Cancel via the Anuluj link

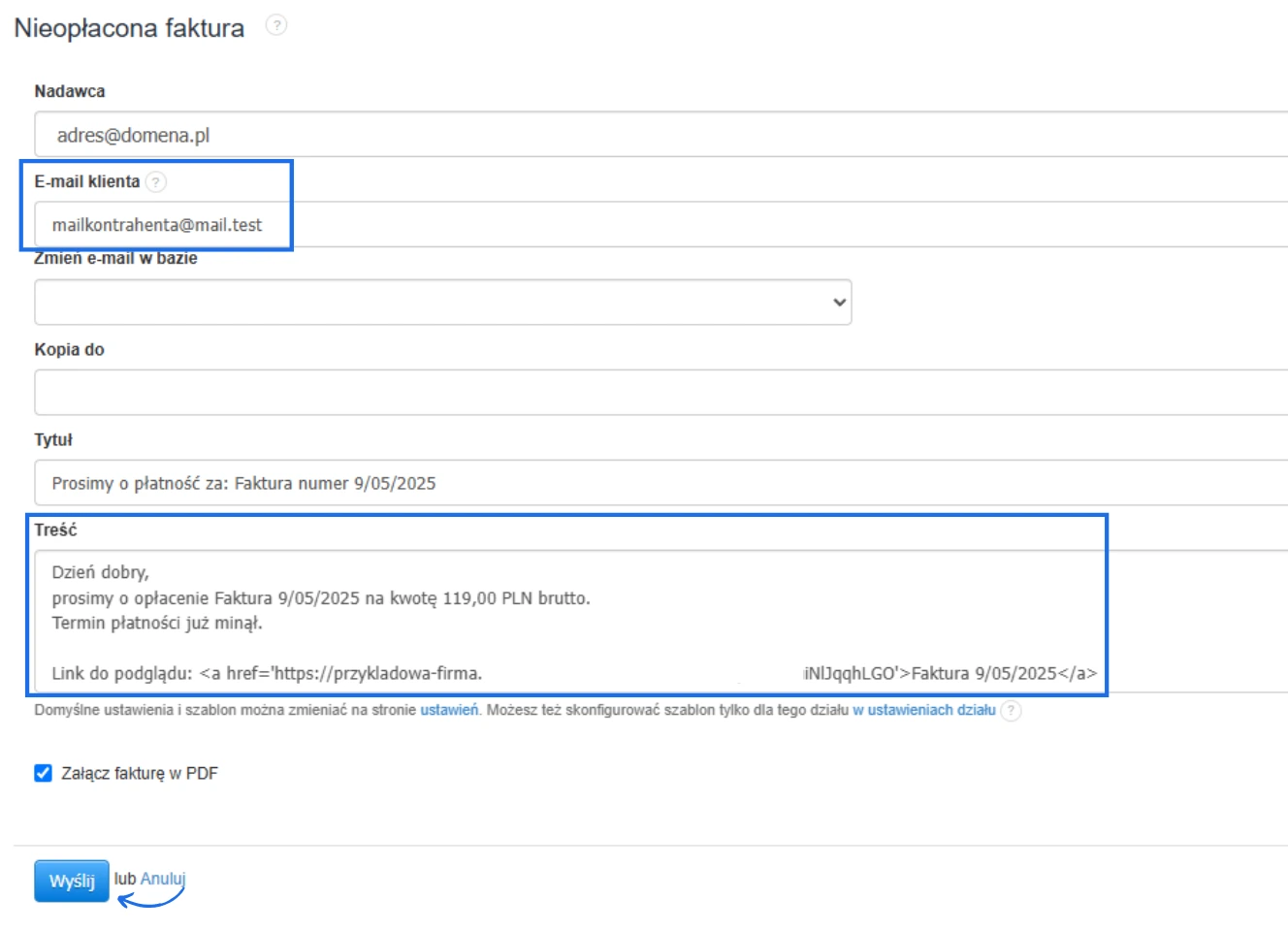162,879
